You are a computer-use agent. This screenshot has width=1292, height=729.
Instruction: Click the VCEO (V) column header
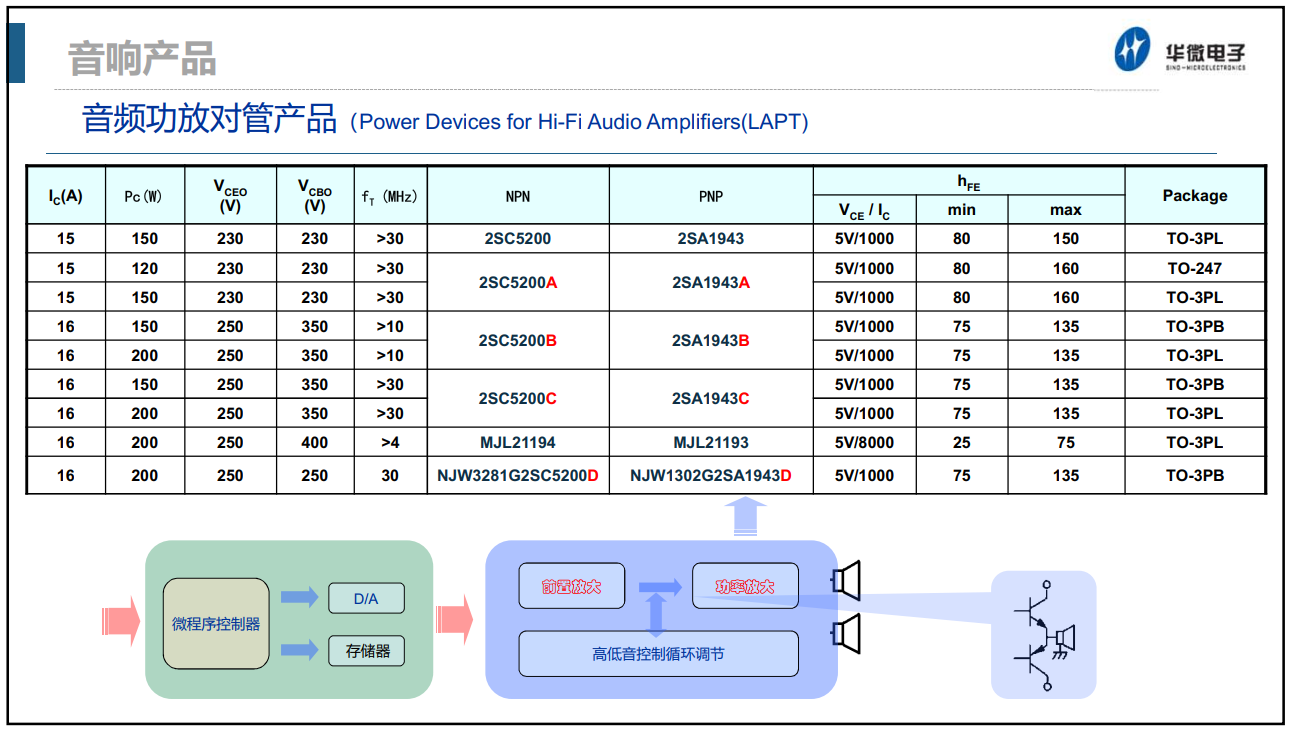click(x=230, y=196)
